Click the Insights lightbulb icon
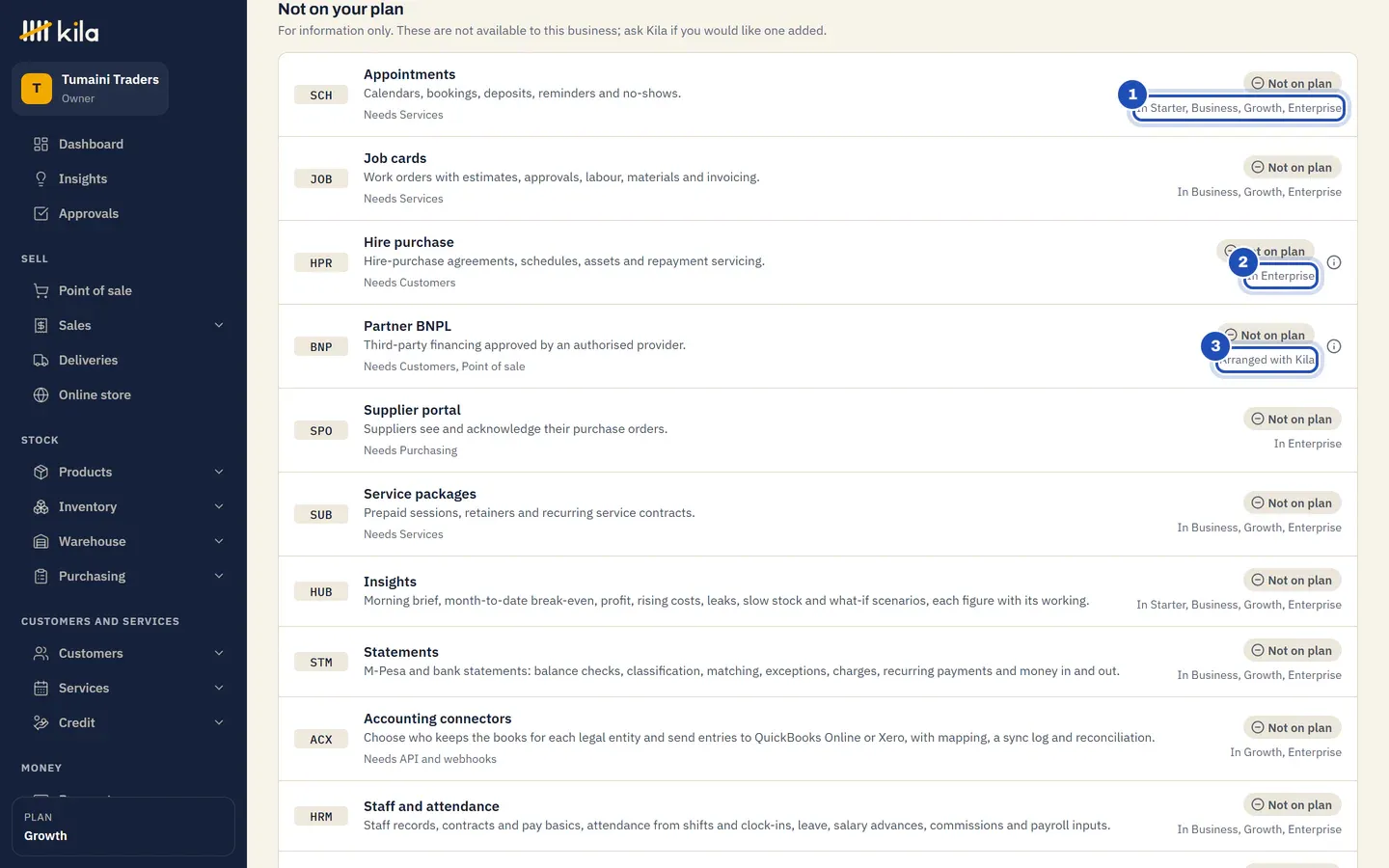This screenshot has width=1389, height=868. pyautogui.click(x=41, y=179)
